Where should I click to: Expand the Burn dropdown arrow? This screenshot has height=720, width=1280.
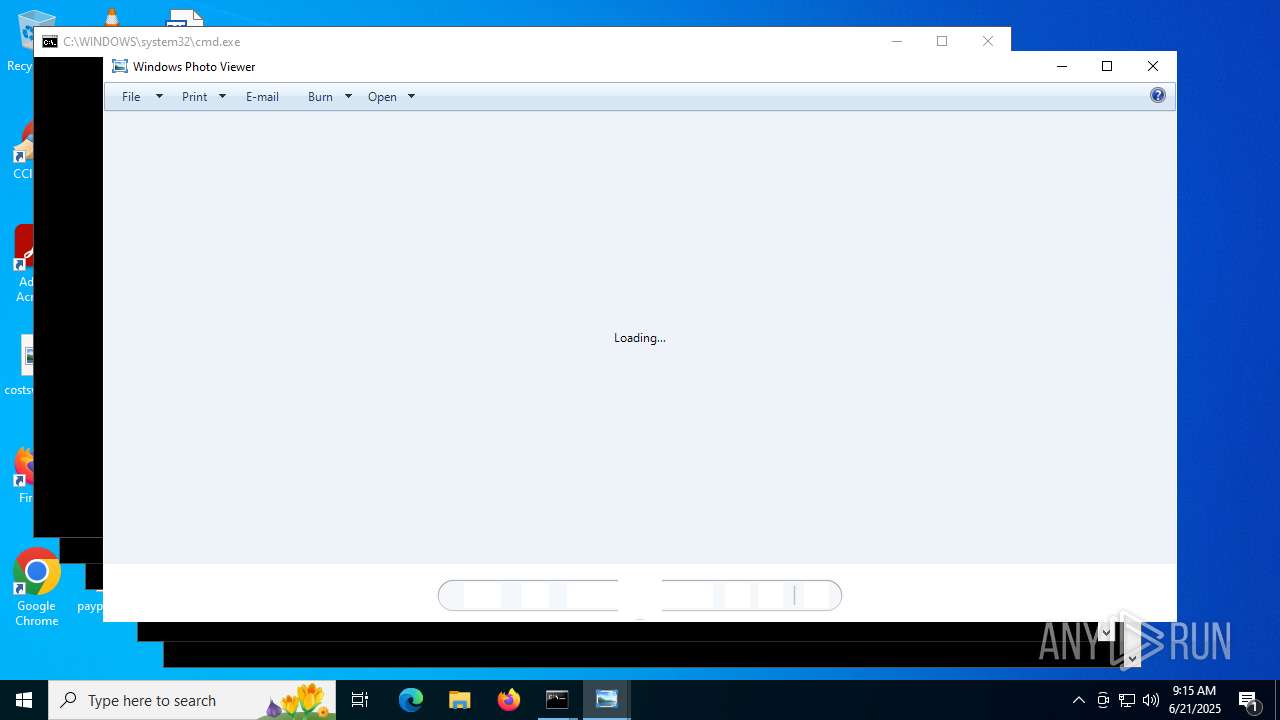click(x=348, y=97)
